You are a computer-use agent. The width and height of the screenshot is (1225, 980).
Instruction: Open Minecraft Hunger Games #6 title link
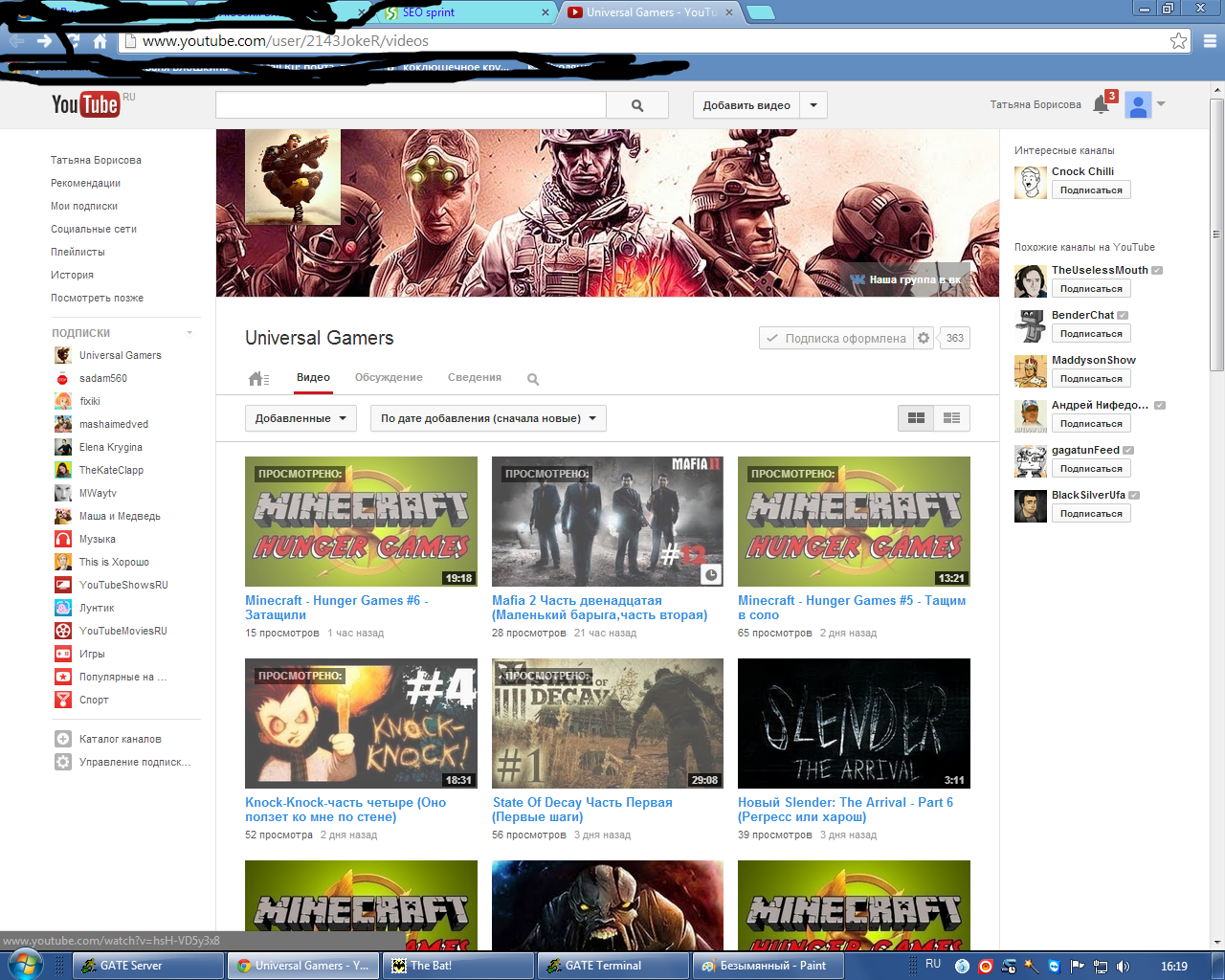[337, 608]
